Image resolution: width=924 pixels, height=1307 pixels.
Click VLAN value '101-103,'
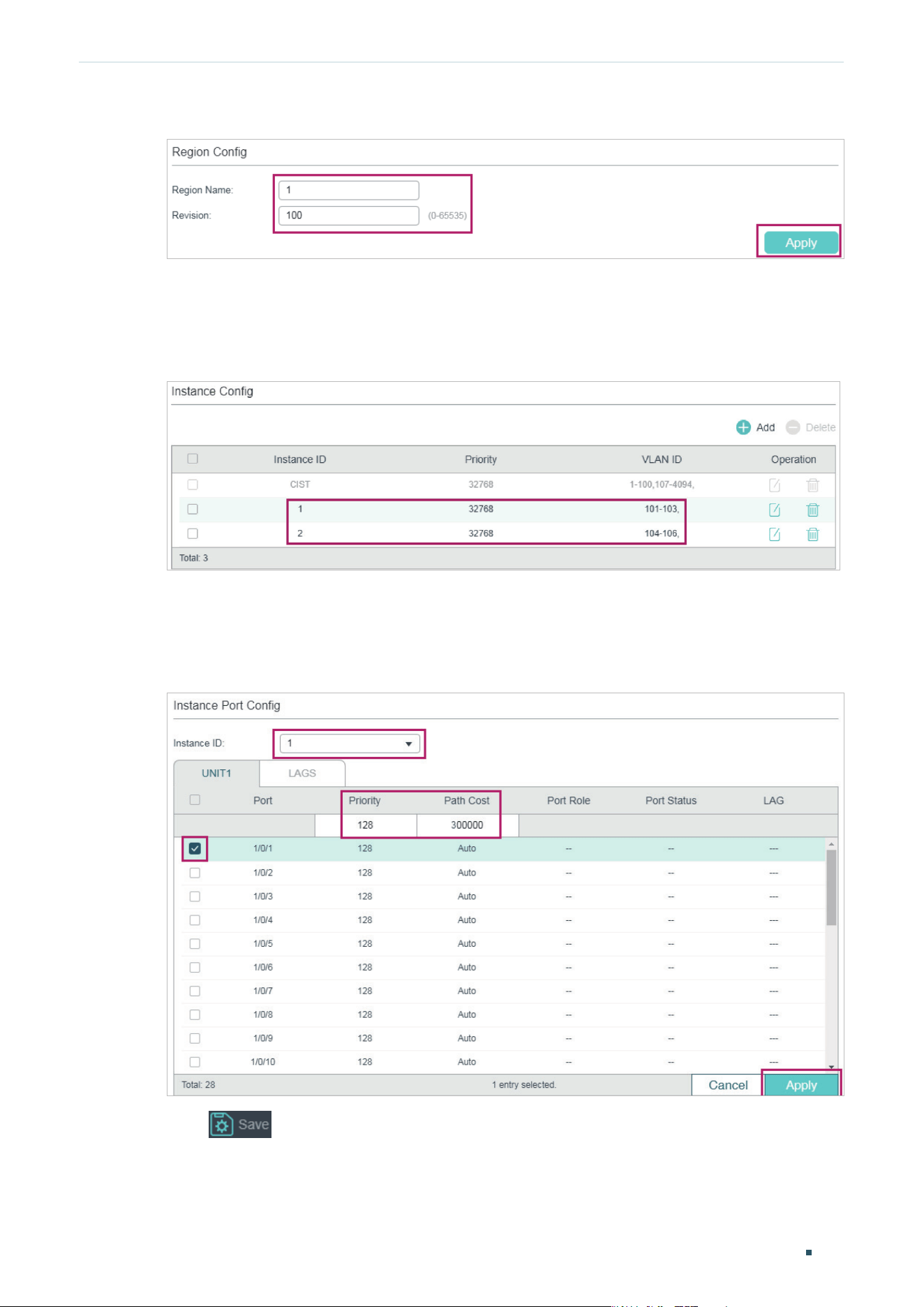(662, 509)
